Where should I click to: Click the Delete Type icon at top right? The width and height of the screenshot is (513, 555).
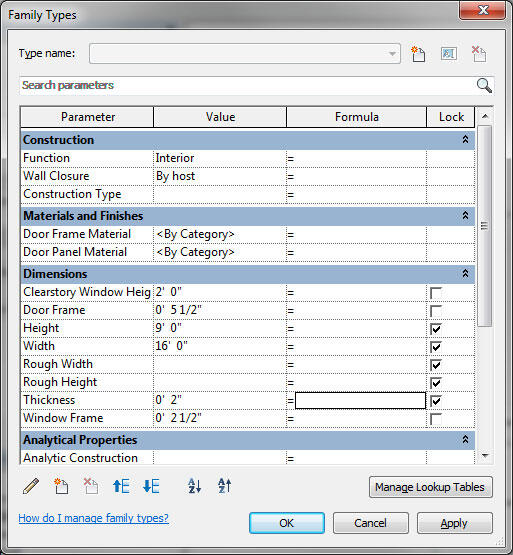[x=479, y=54]
